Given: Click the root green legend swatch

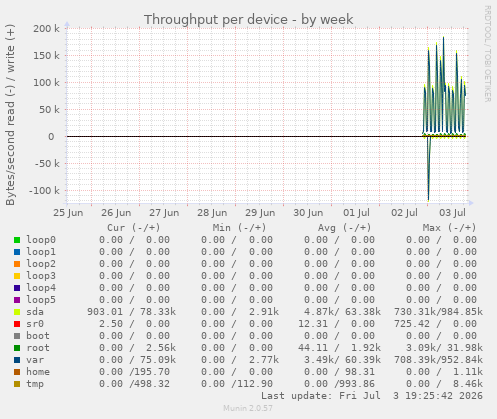Looking at the screenshot, I should coord(17,348).
